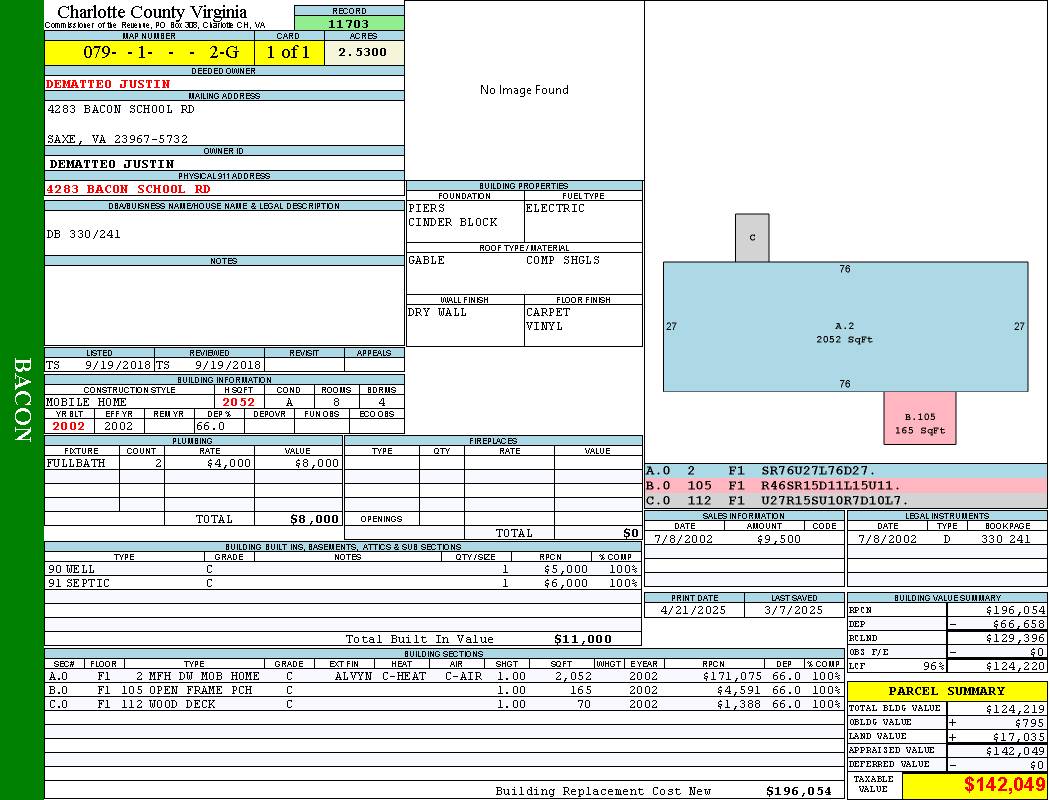Click inside the empty Notes field
1050x800 pixels.
coord(224,305)
